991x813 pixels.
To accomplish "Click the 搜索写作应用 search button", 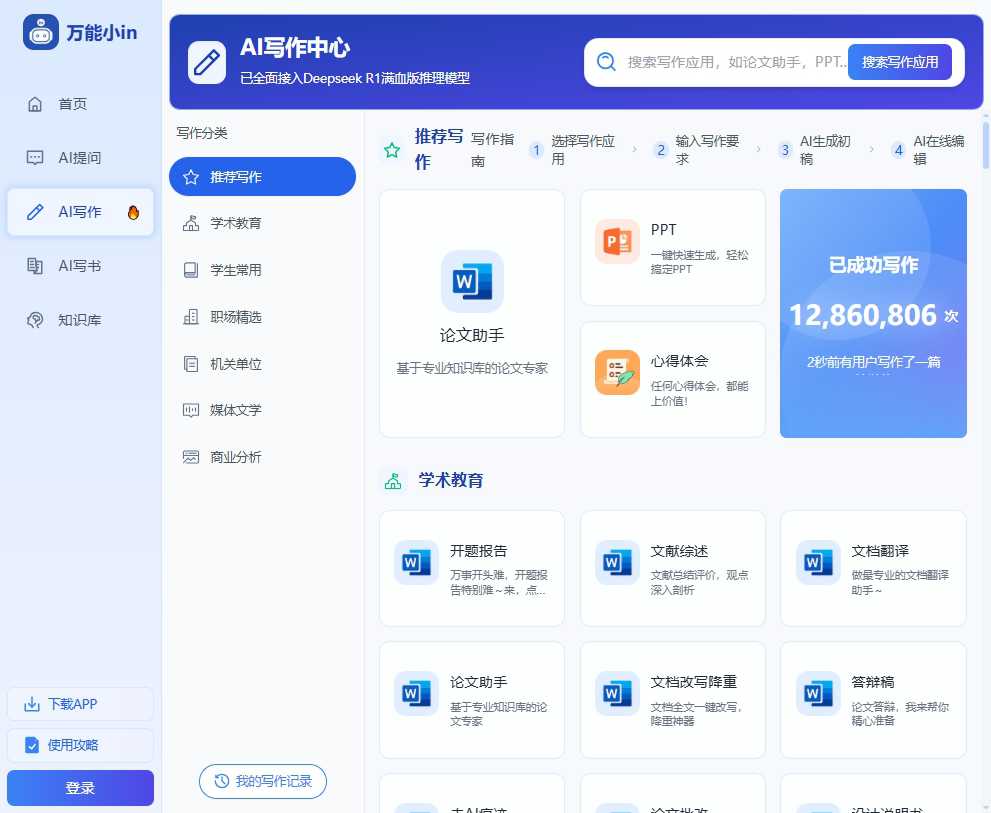I will (899, 61).
